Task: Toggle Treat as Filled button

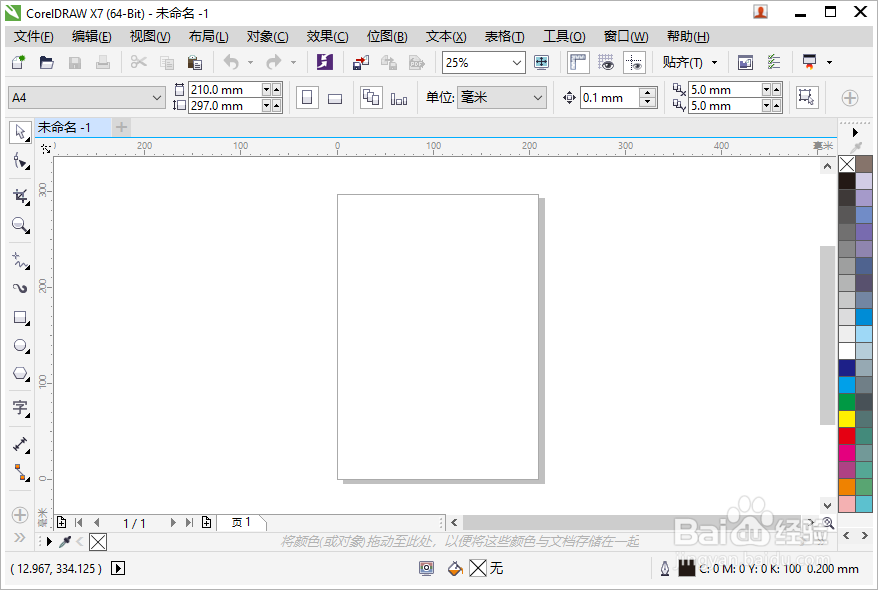Action: [x=807, y=97]
